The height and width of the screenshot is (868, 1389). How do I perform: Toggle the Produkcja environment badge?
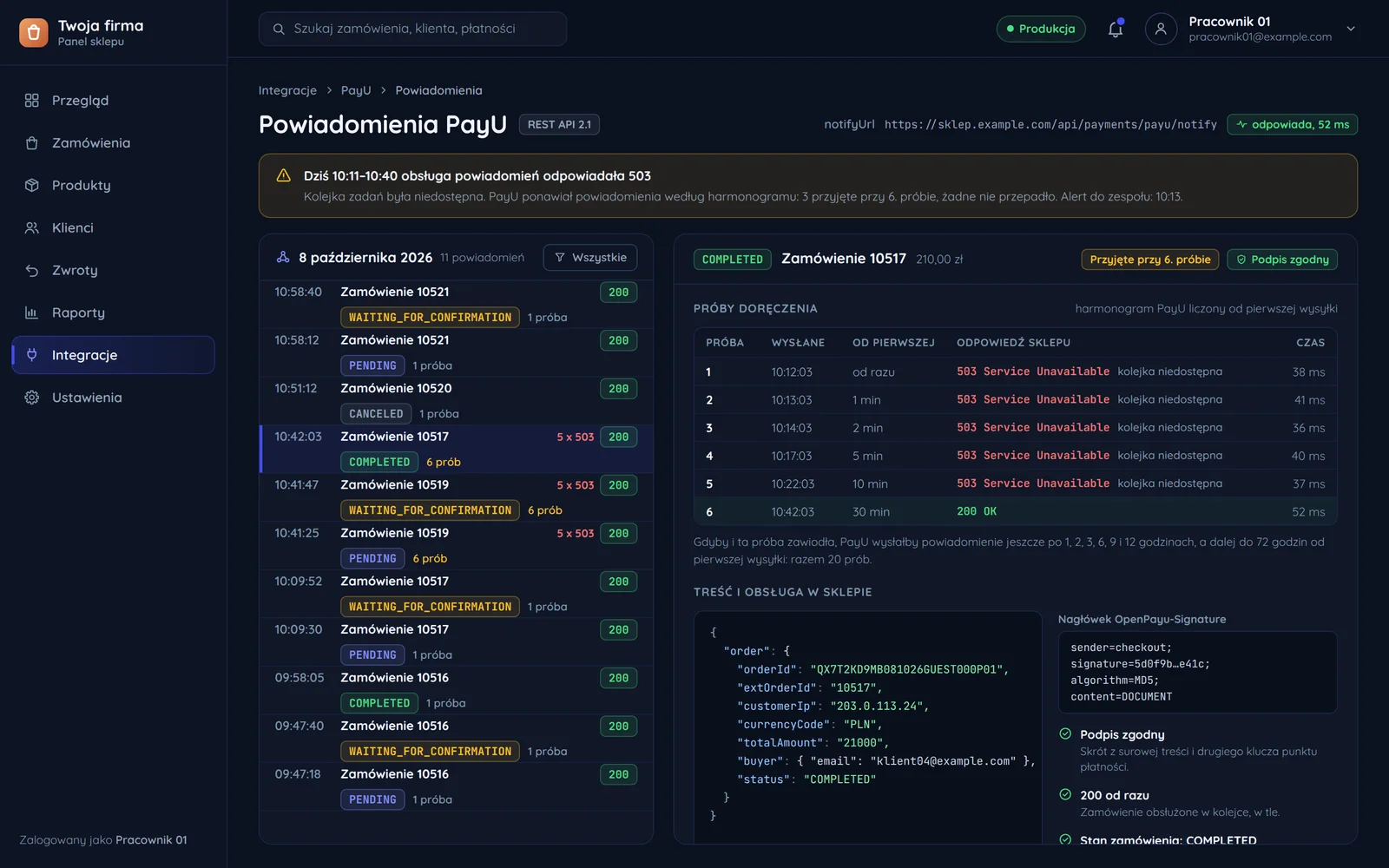(1041, 29)
